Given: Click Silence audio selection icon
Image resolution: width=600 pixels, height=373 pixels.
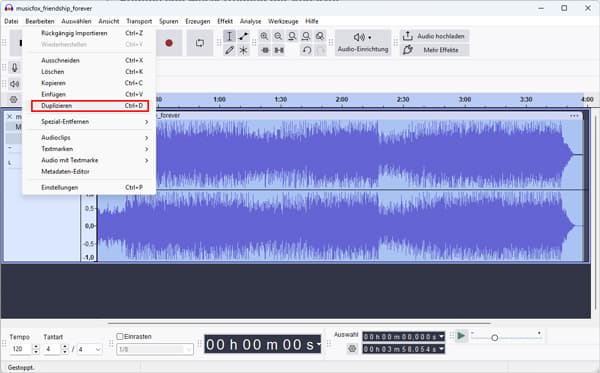Looking at the screenshot, I should 279,50.
